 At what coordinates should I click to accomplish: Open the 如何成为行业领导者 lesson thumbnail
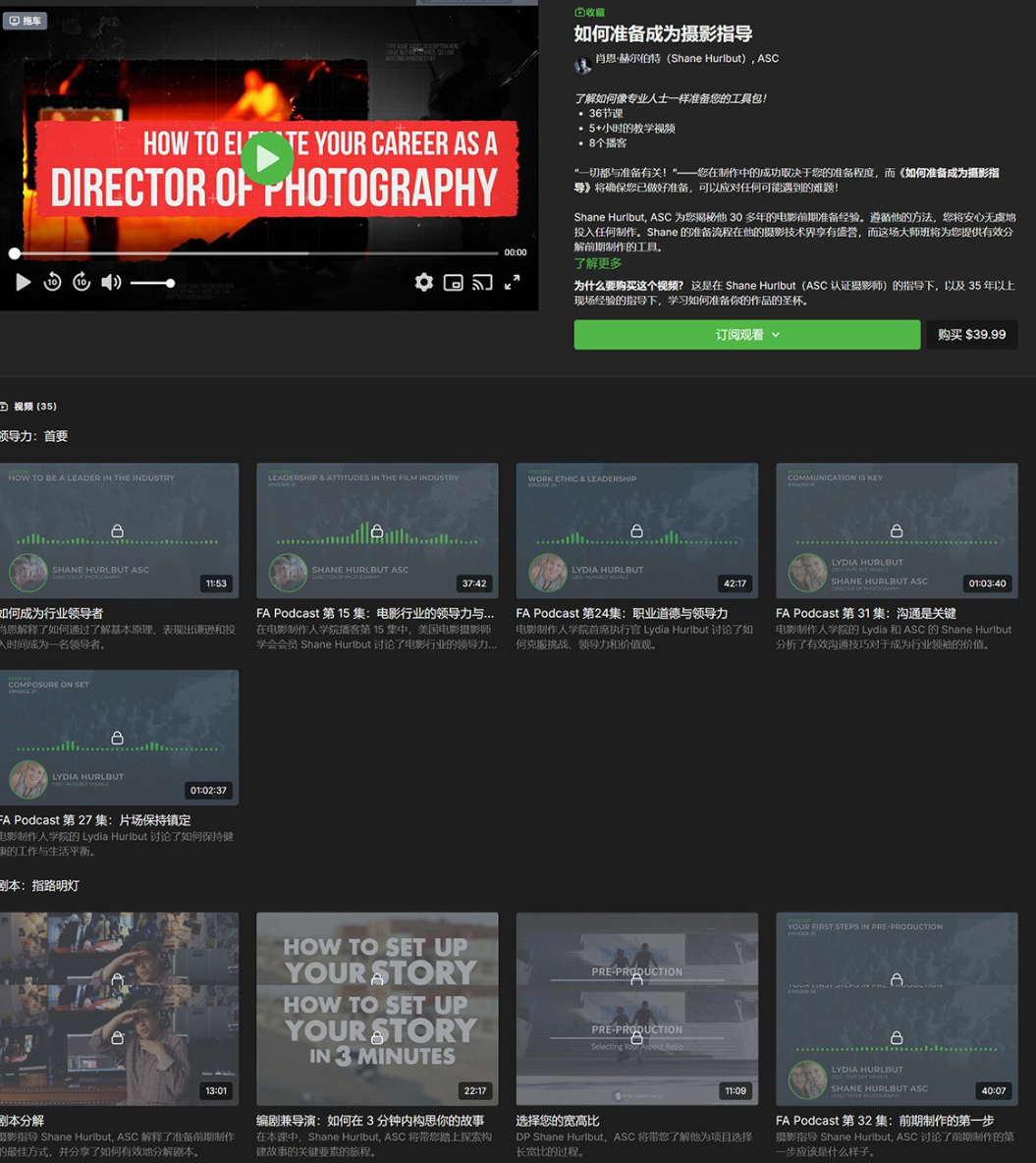(x=120, y=530)
